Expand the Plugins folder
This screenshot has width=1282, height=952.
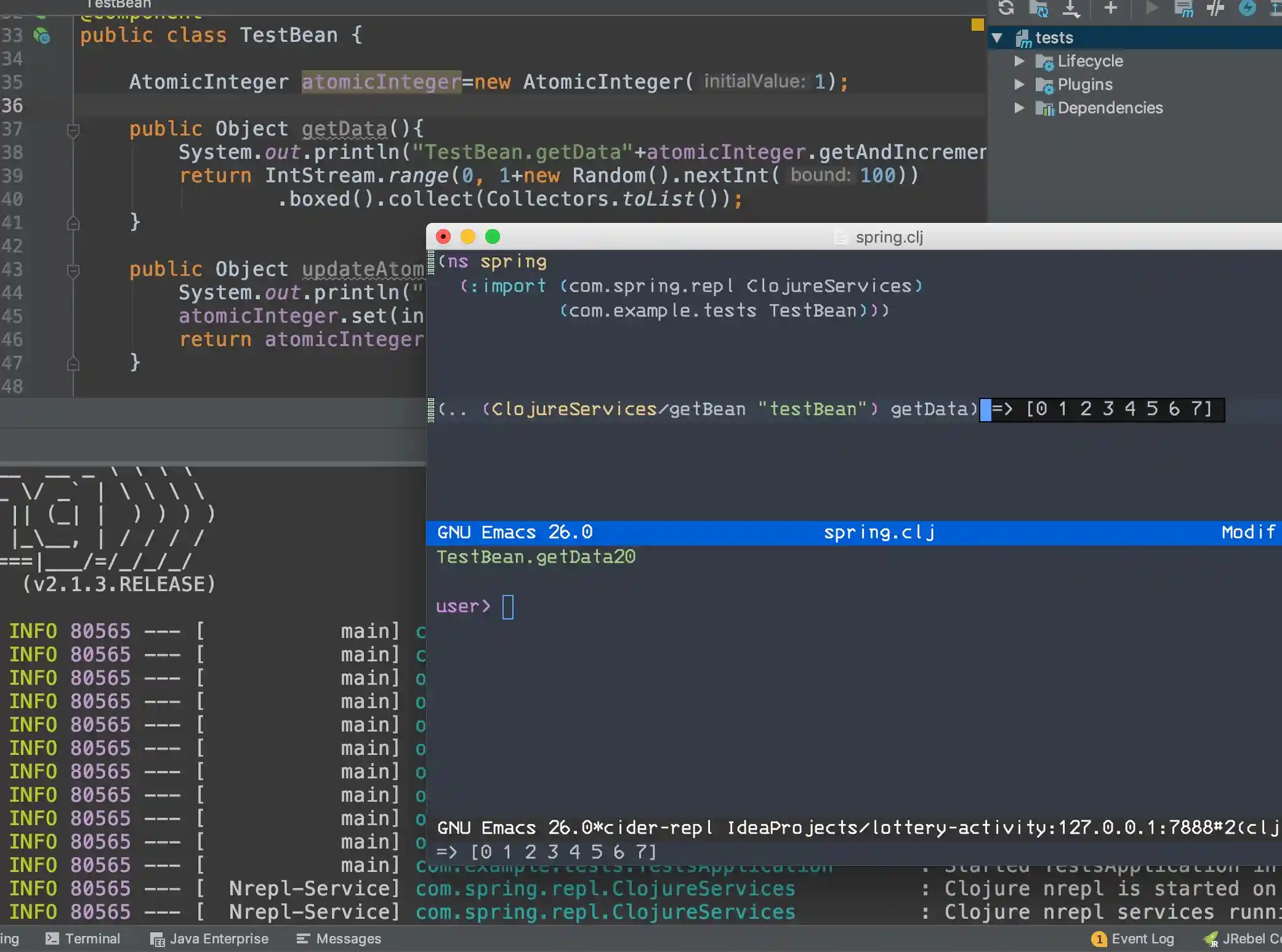tap(1019, 84)
